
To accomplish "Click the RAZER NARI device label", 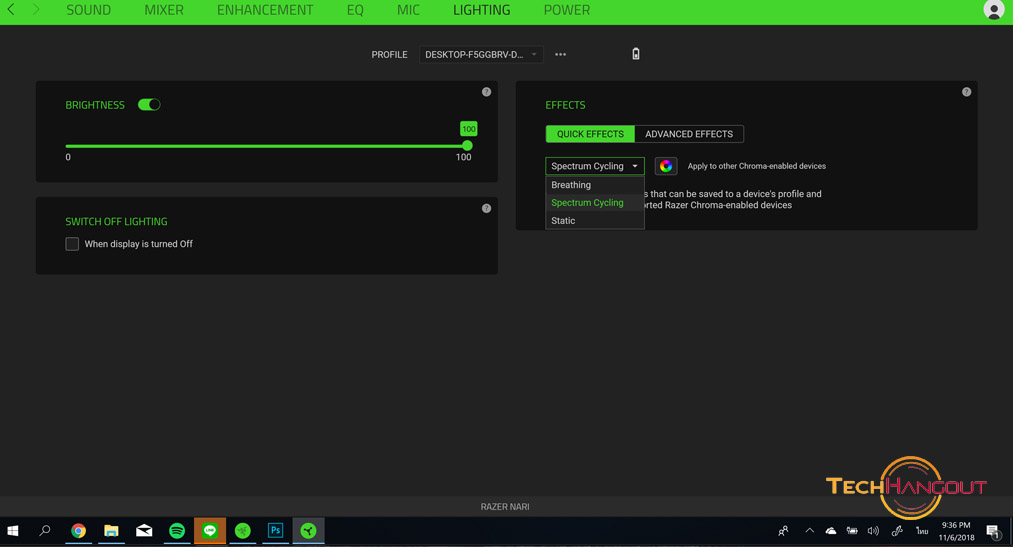I will 505,507.
